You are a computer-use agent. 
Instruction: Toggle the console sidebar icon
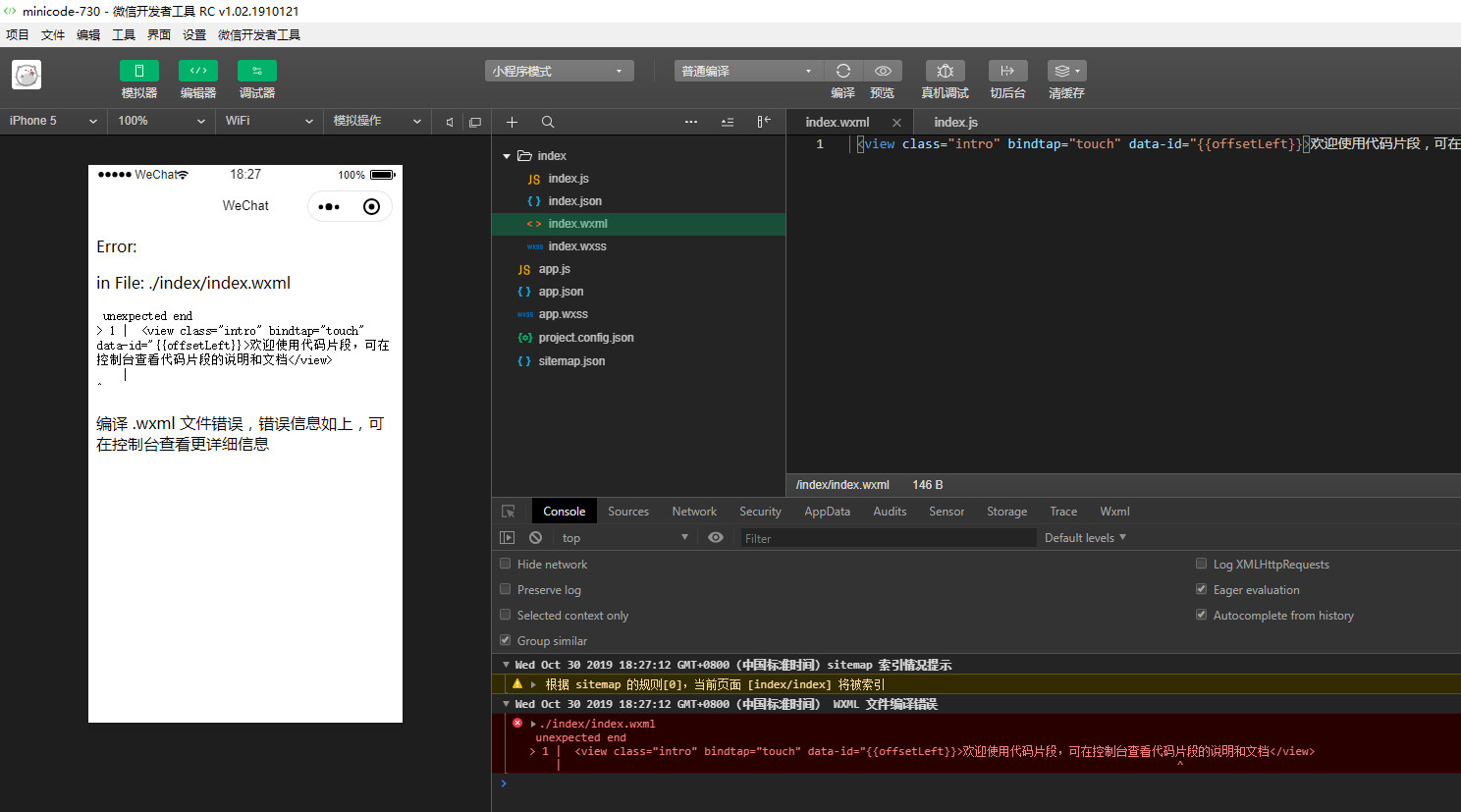point(508,538)
